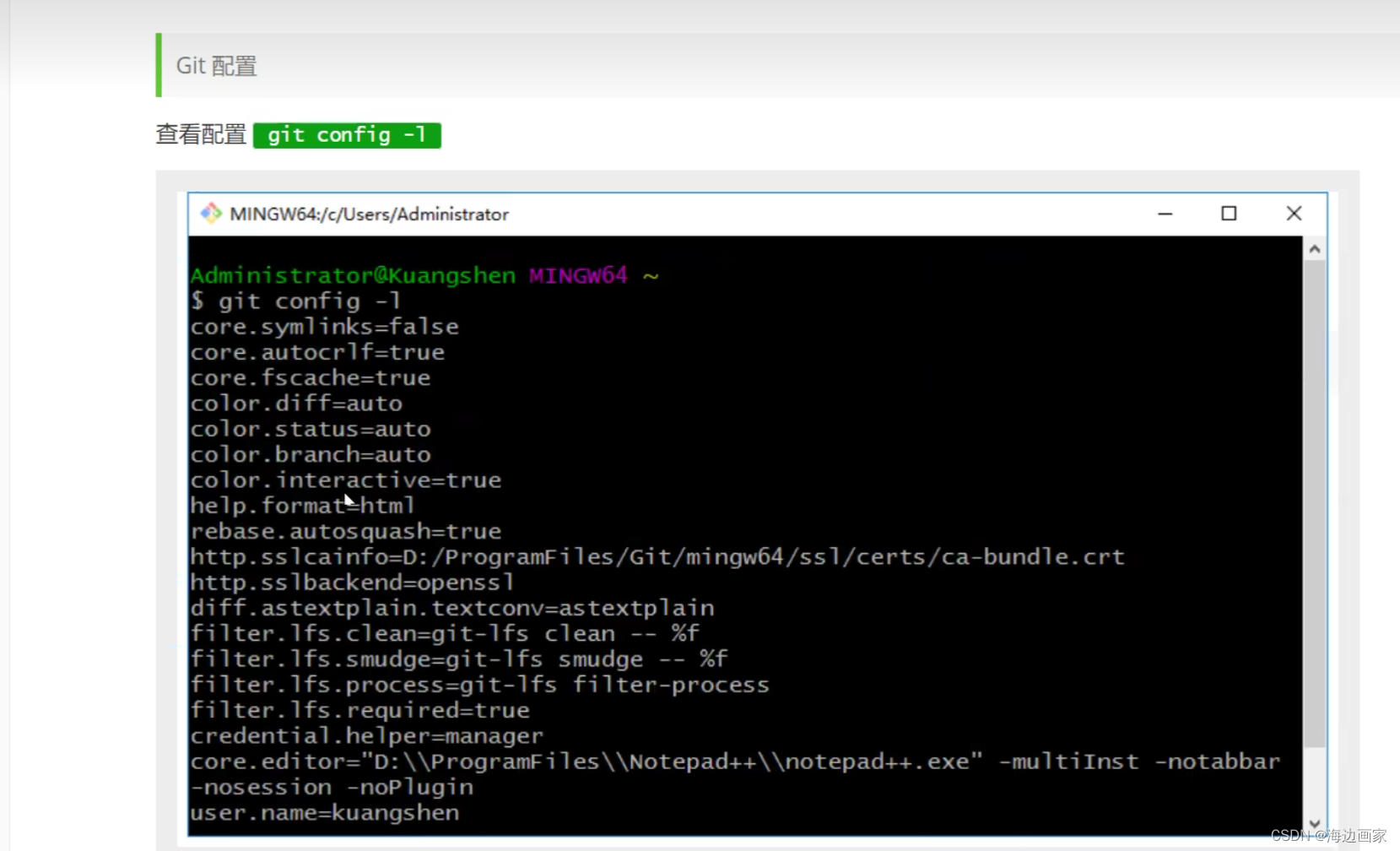Click the Git Bash icon in title bar
Screen dimensions: 1400x851
click(211, 214)
